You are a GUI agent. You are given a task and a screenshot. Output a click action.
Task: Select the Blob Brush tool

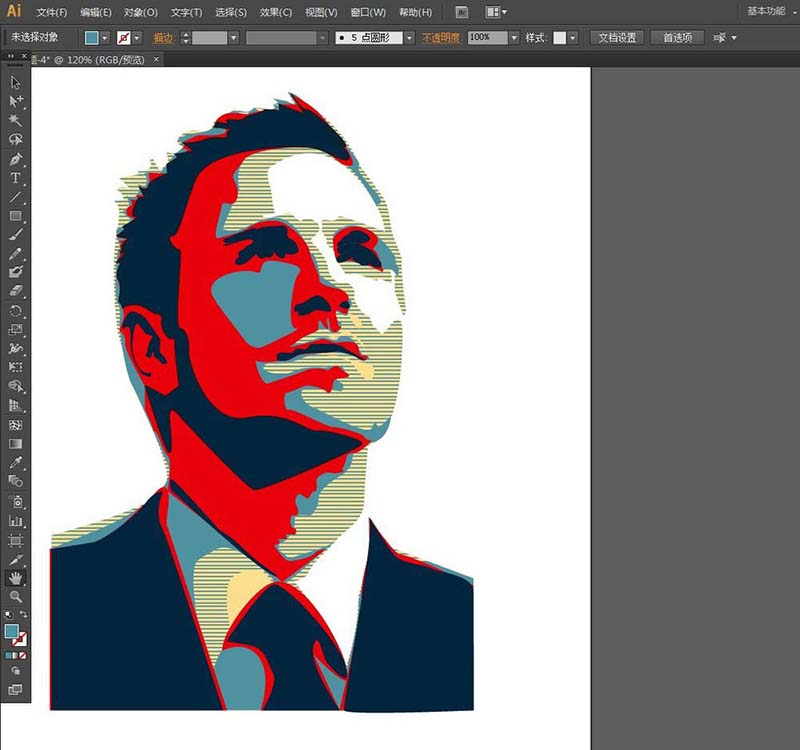coord(15,272)
